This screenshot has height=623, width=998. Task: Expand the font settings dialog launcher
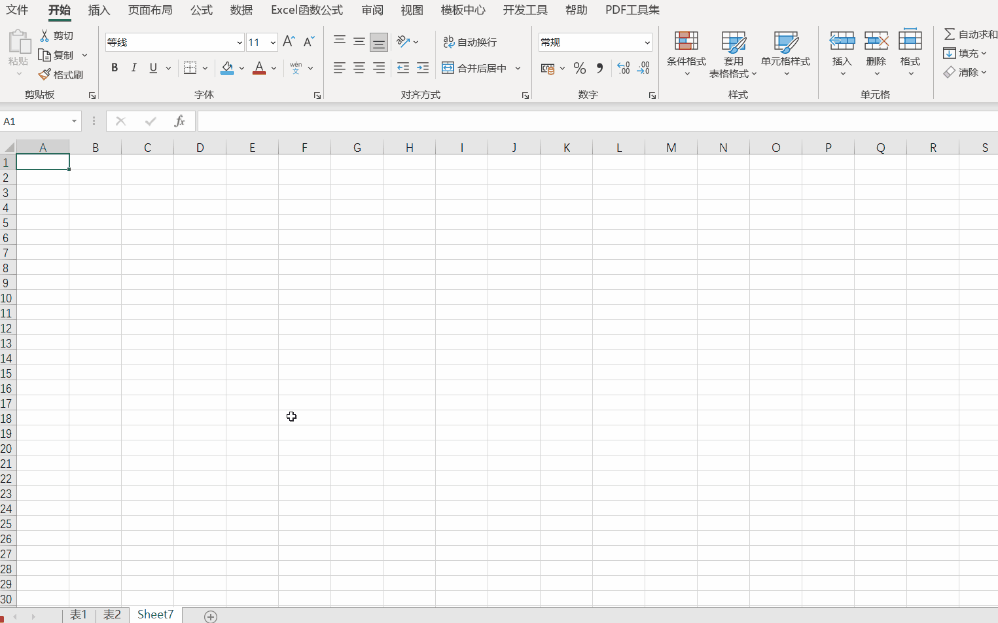tap(317, 95)
